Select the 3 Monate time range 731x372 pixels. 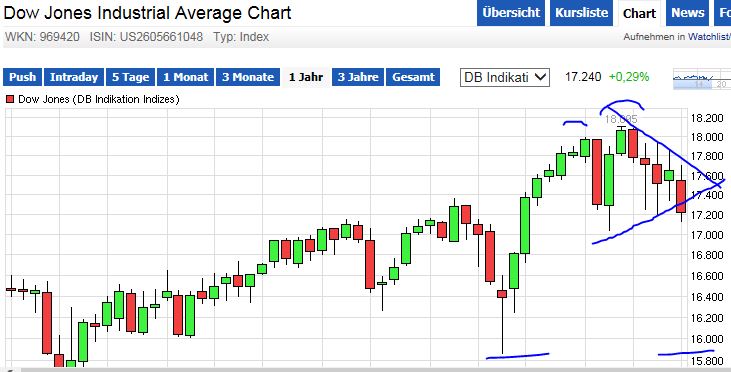point(248,77)
